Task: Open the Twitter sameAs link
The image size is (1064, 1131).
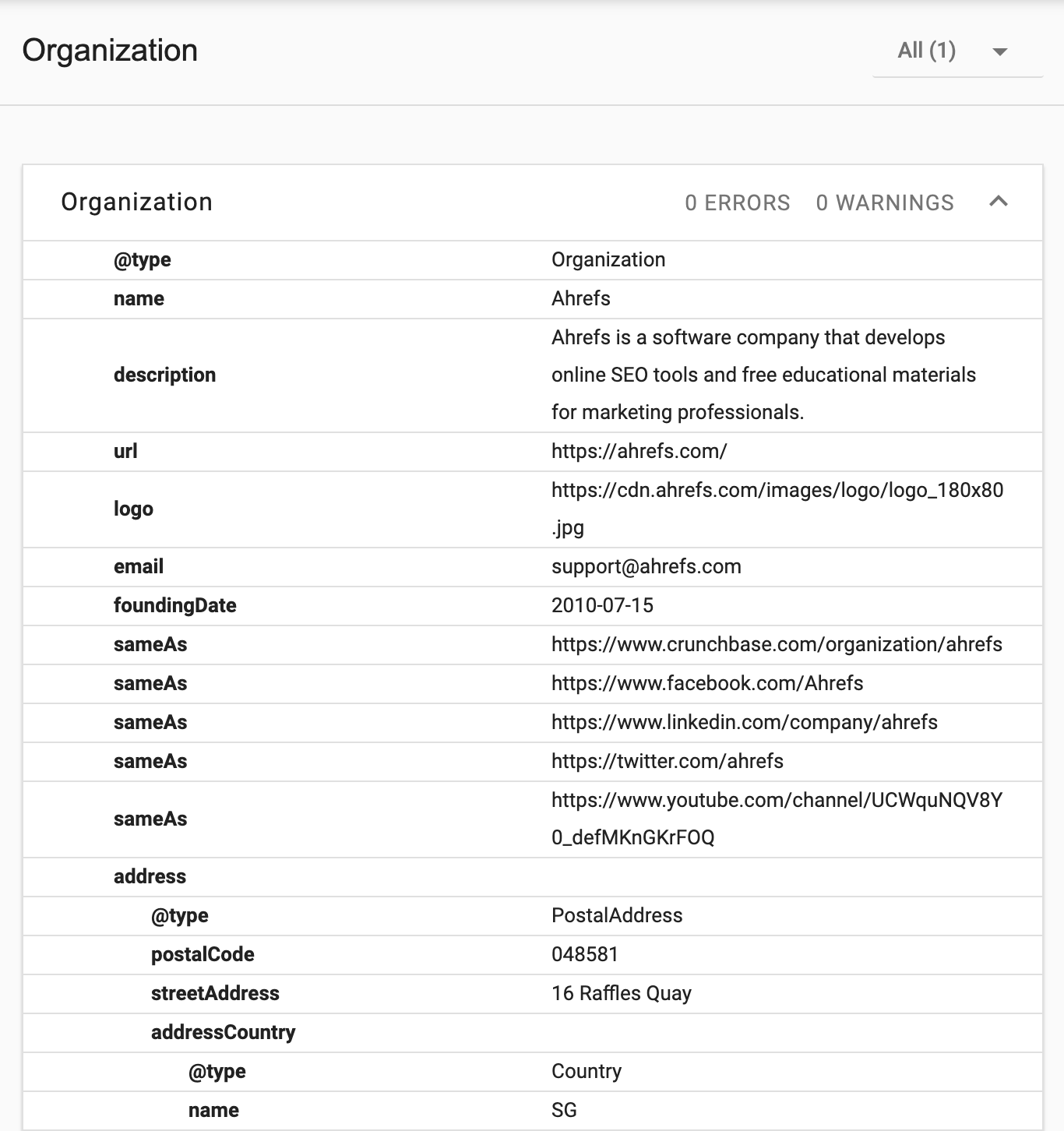Action: click(668, 762)
